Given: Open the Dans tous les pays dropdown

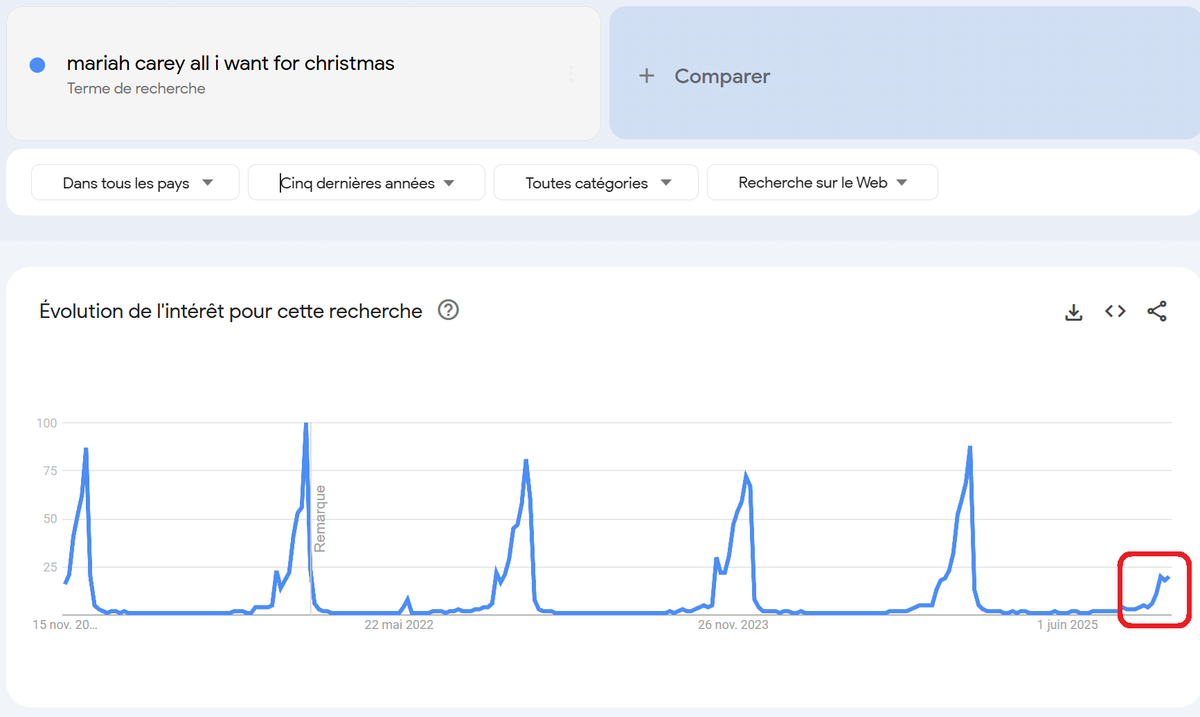Looking at the screenshot, I should 135,183.
